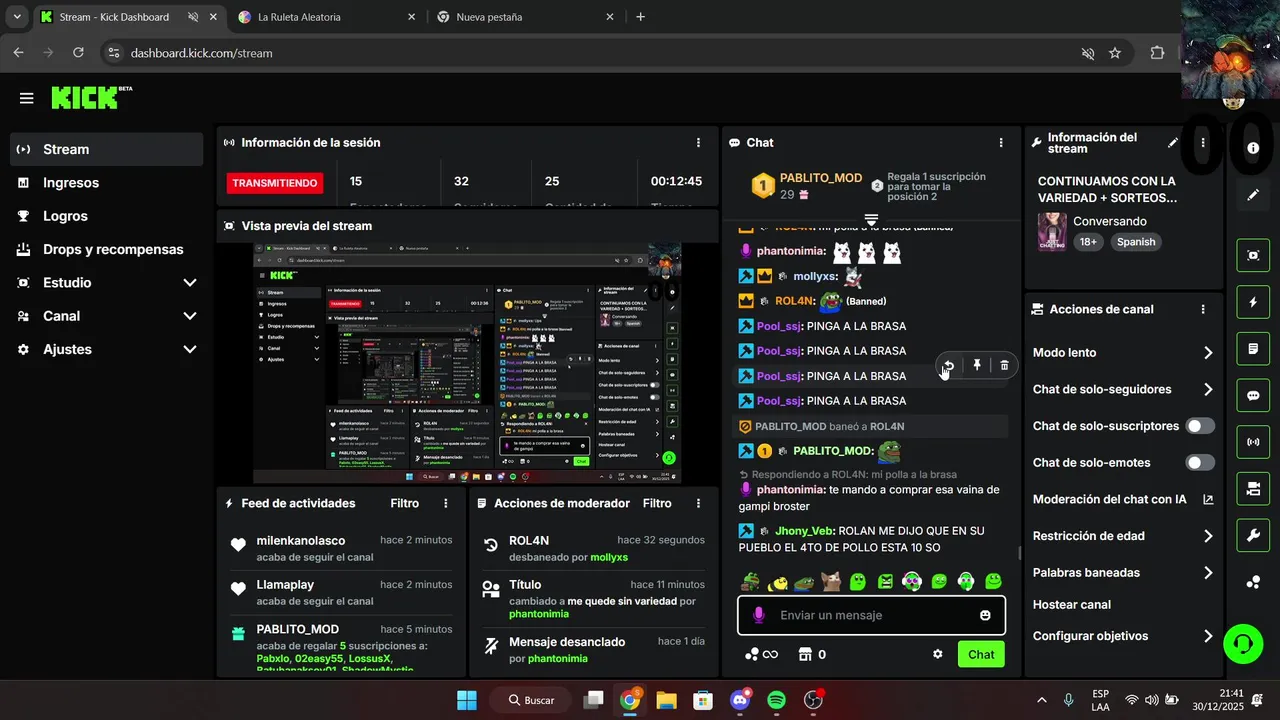Enable Chat de solo-suscriptores switch
Viewport: 1280px width, 720px height.
(1200, 426)
